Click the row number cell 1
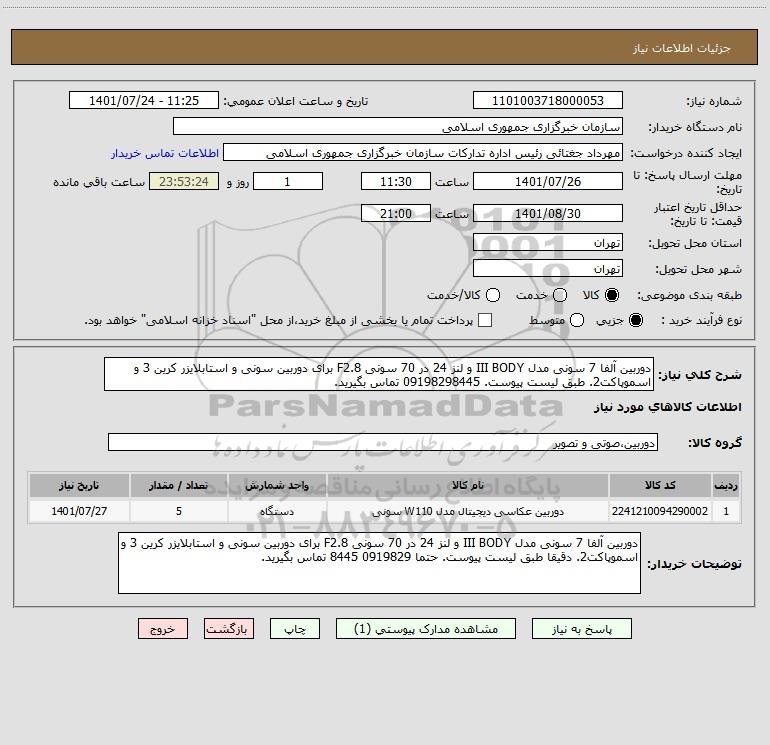 click(x=726, y=511)
